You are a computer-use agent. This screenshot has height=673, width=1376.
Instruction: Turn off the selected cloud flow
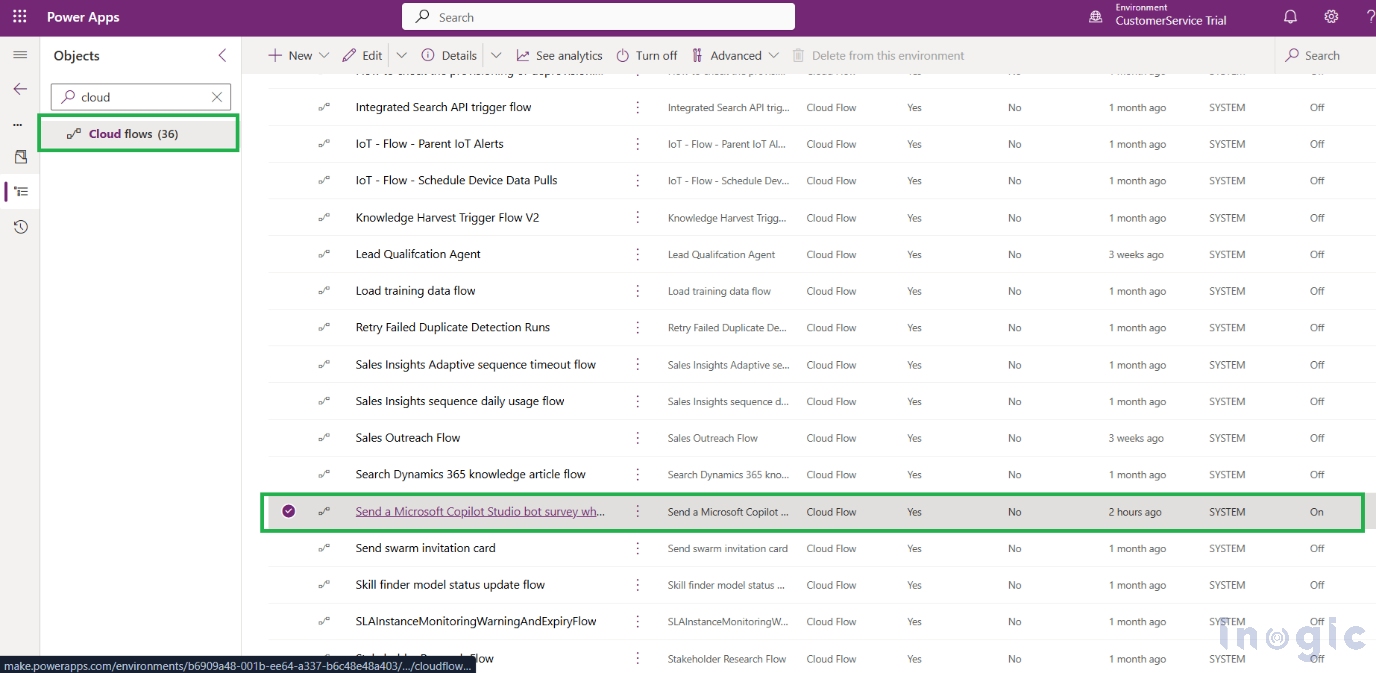(646, 56)
